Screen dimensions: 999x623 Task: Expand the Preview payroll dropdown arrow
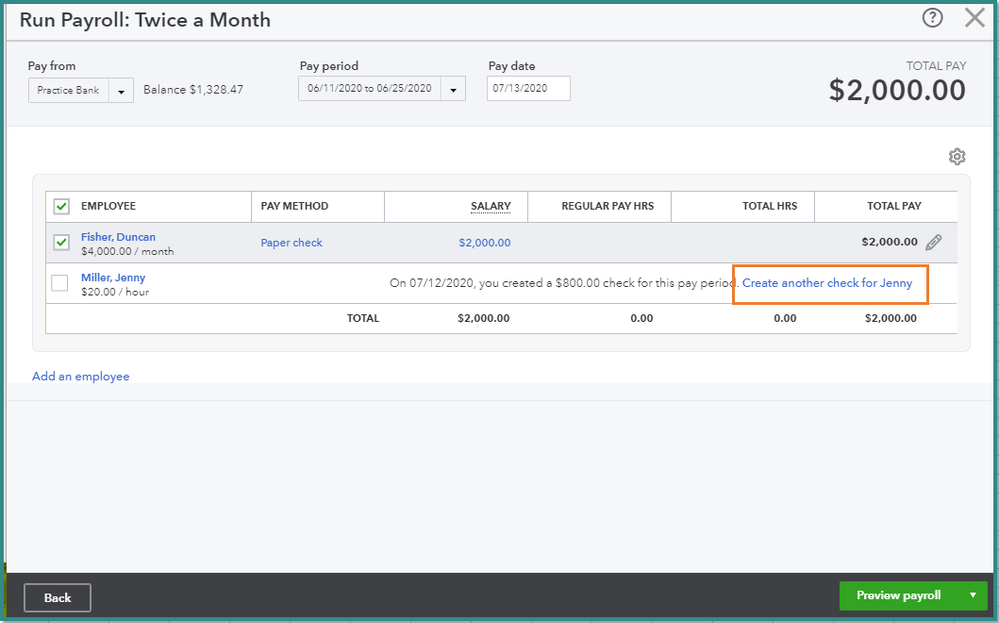[972, 596]
